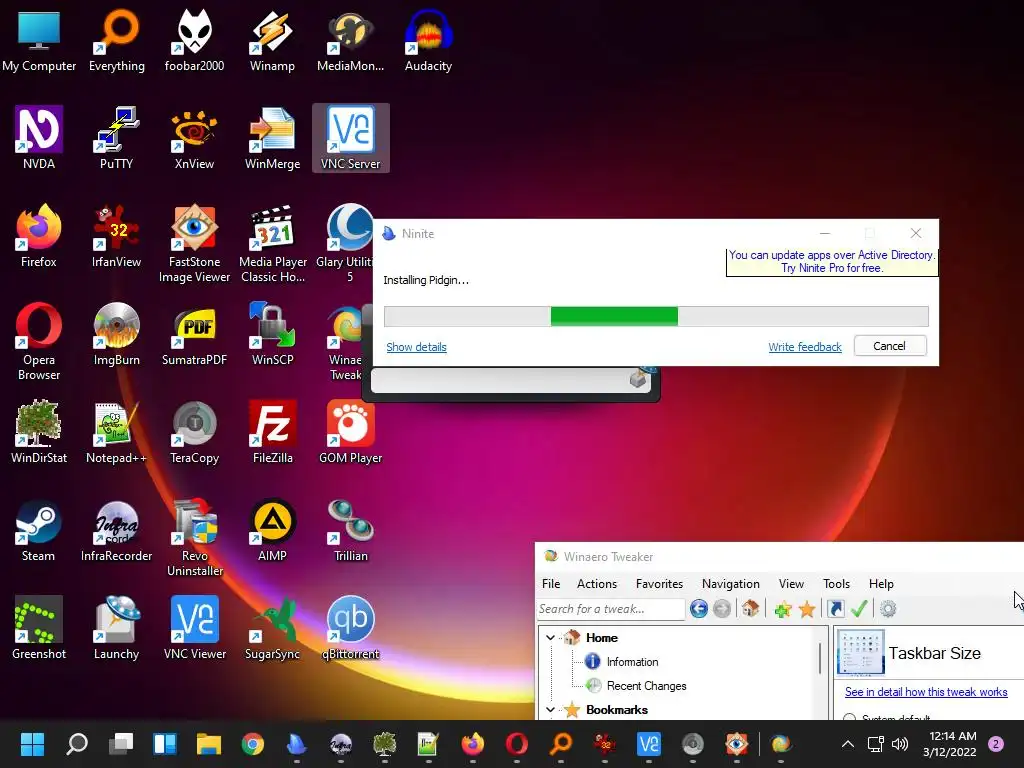The width and height of the screenshot is (1024, 768).
Task: Select Recent Changes in Winaero tree
Action: (646, 686)
